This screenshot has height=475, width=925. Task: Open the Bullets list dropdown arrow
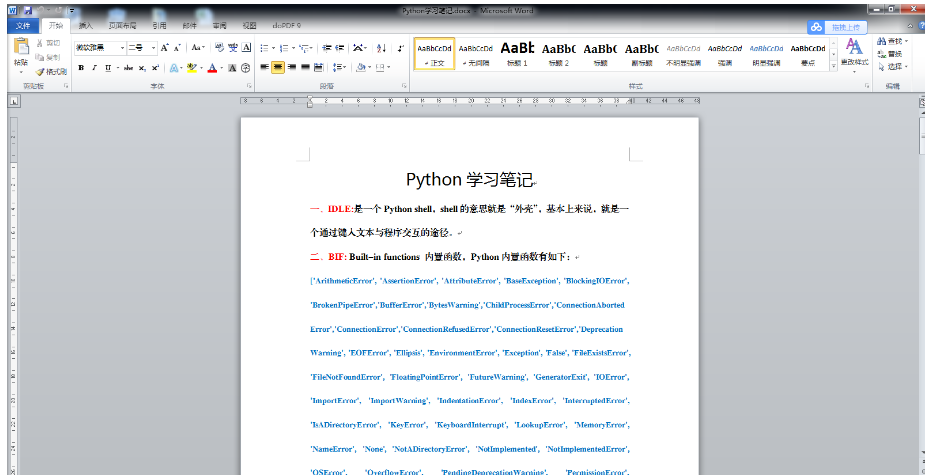(x=274, y=48)
